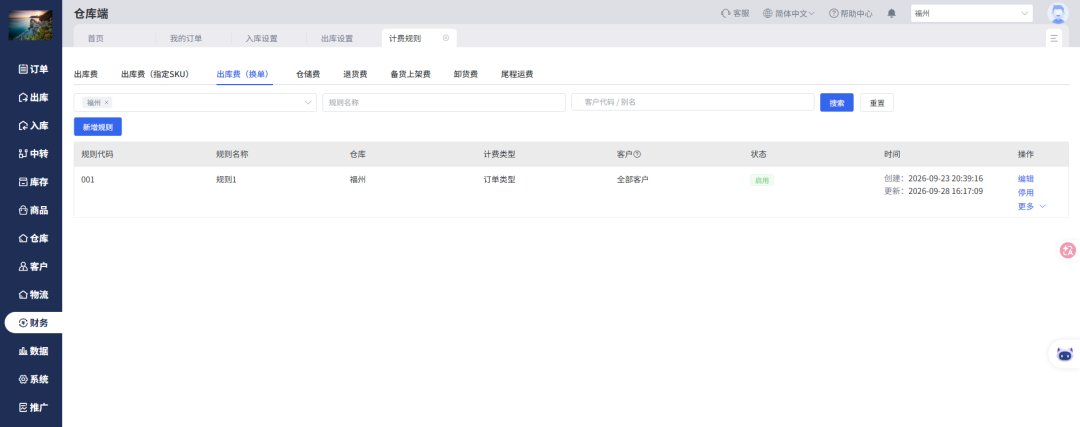The width and height of the screenshot is (1080, 427).
Task: Click 编辑 for rule 001
Action: [x=1026, y=179]
